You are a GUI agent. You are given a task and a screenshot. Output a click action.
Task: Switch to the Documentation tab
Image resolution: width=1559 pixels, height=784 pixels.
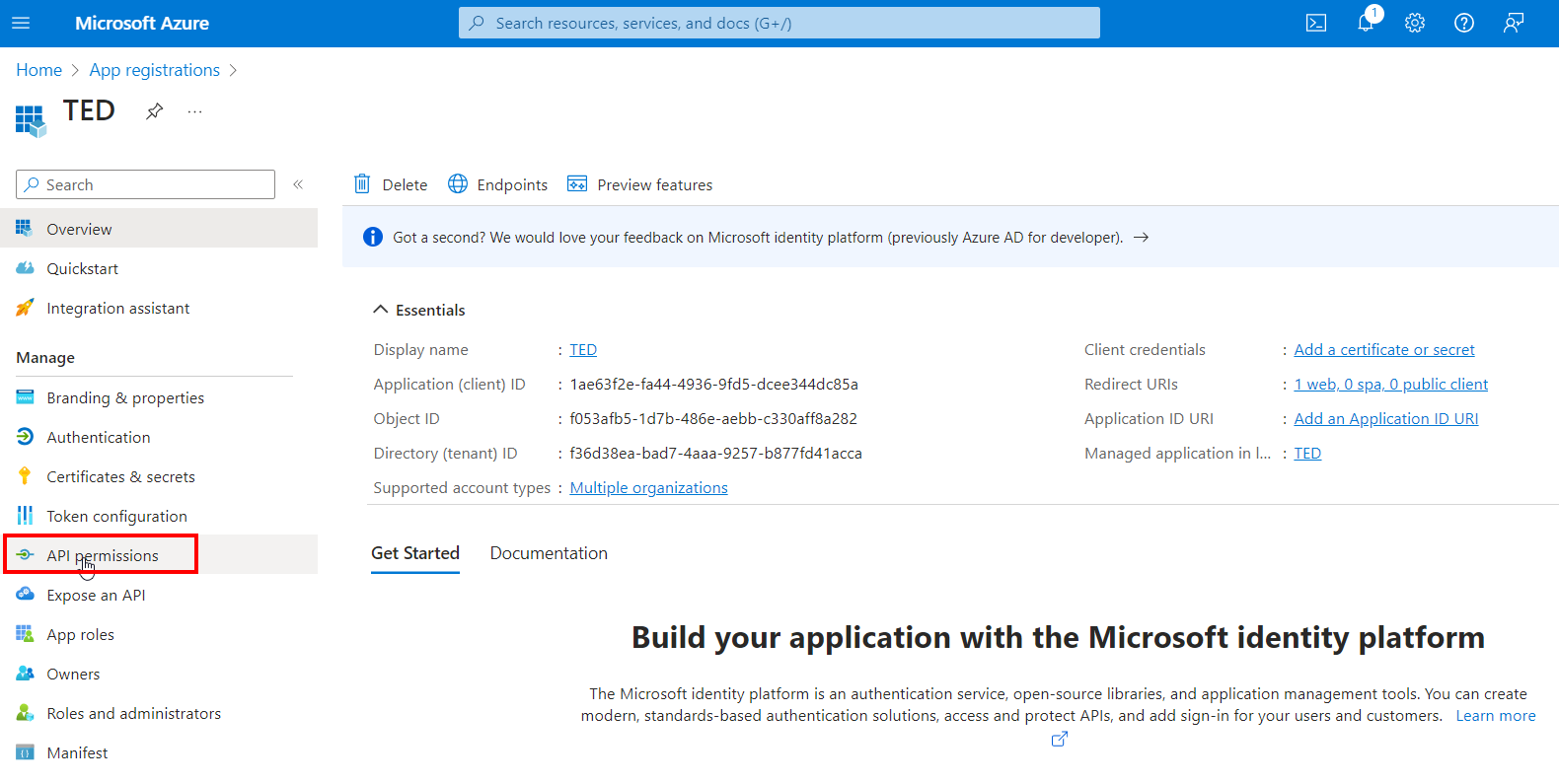[x=549, y=553]
